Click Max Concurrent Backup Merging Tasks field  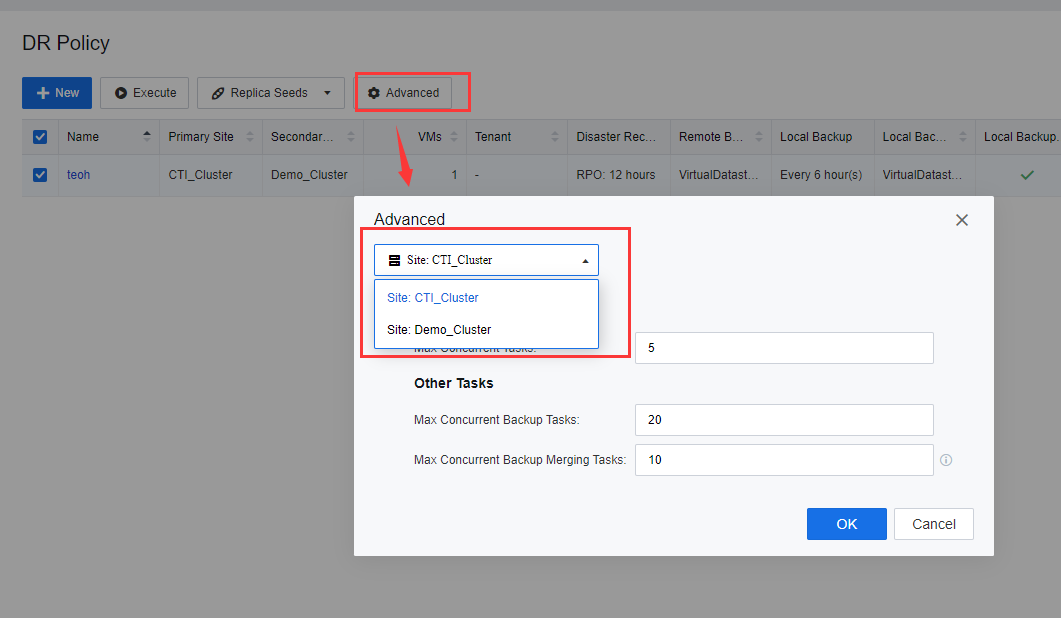pyautogui.click(x=783, y=460)
